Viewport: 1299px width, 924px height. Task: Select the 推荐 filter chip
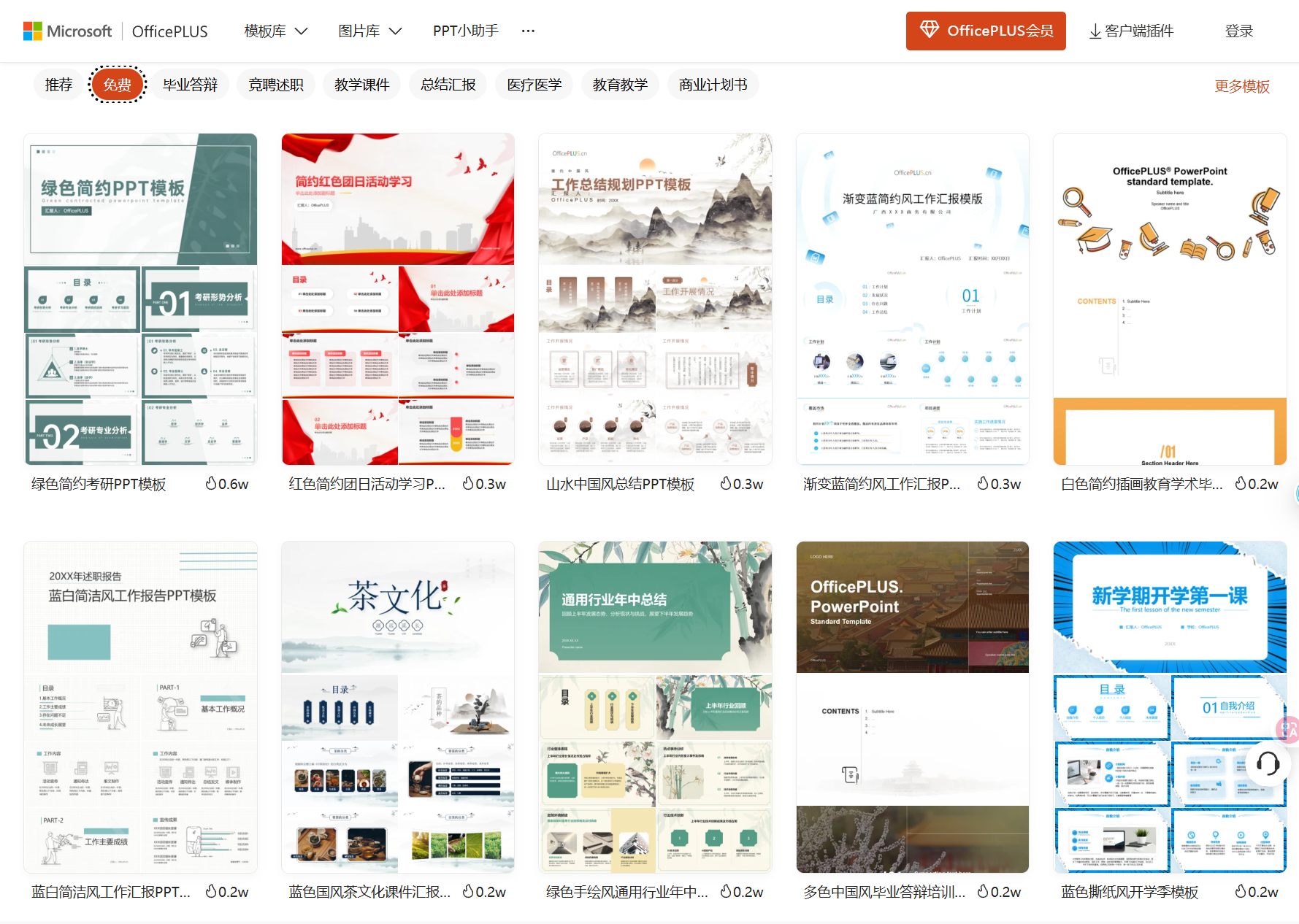[58, 84]
